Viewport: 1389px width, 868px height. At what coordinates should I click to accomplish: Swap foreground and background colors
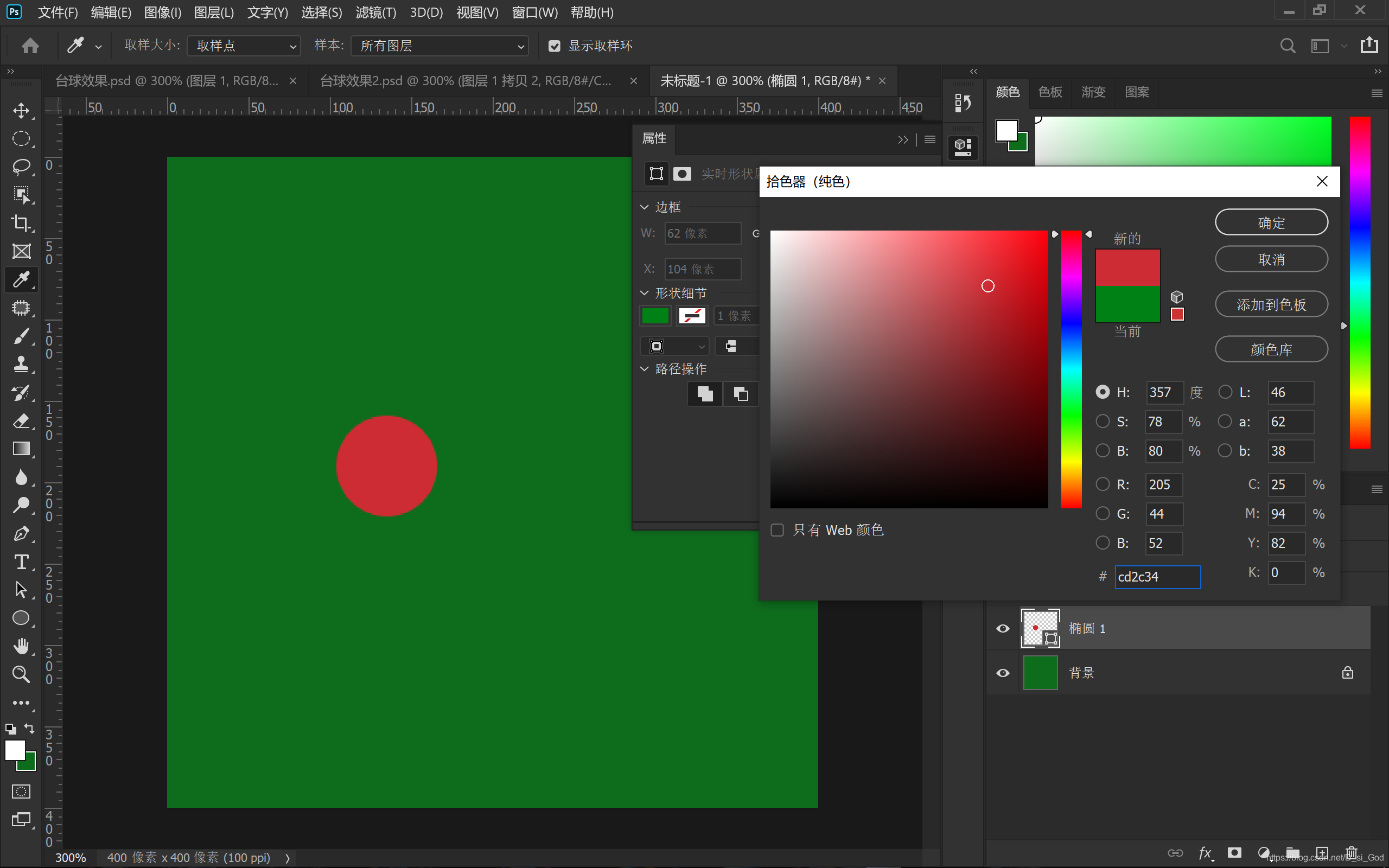click(x=29, y=729)
